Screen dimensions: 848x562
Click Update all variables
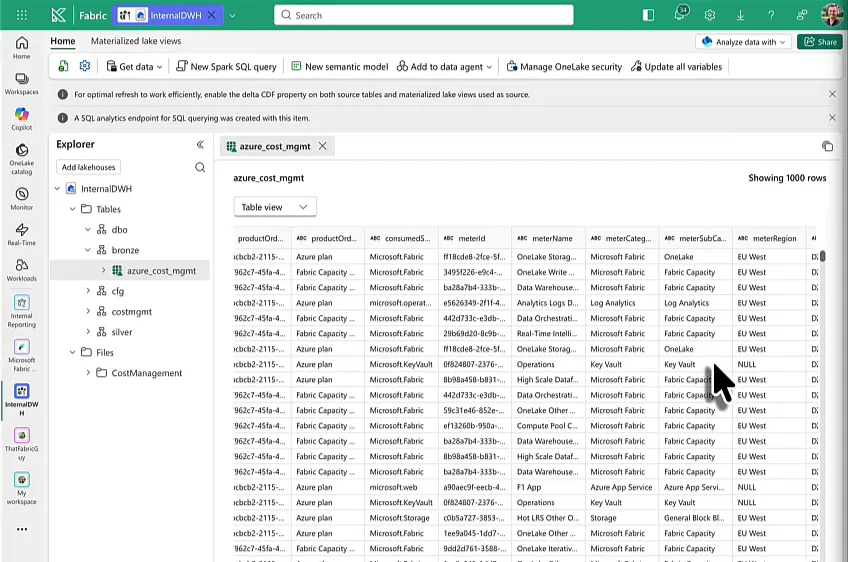(676, 67)
